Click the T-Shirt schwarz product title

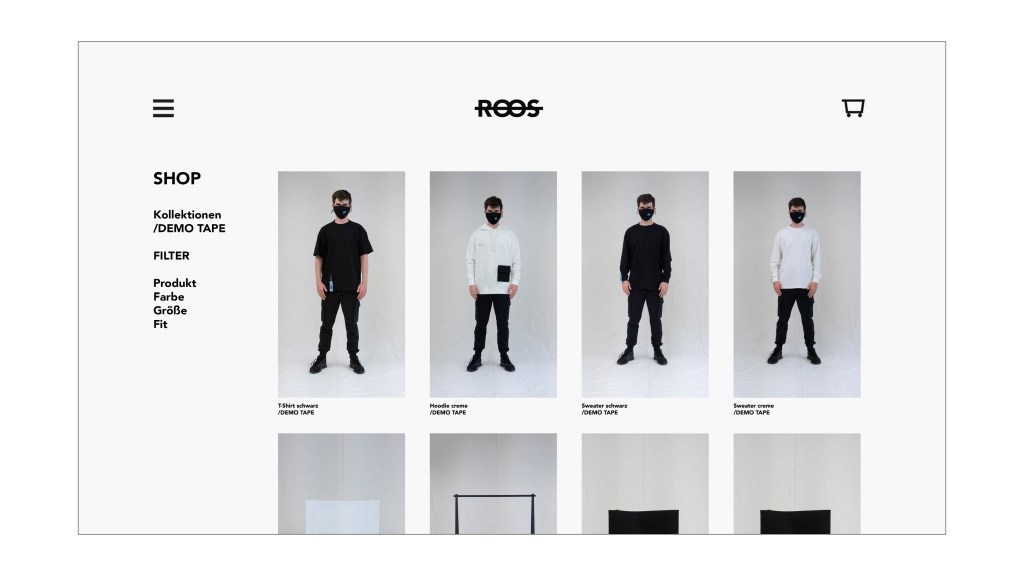click(x=298, y=406)
